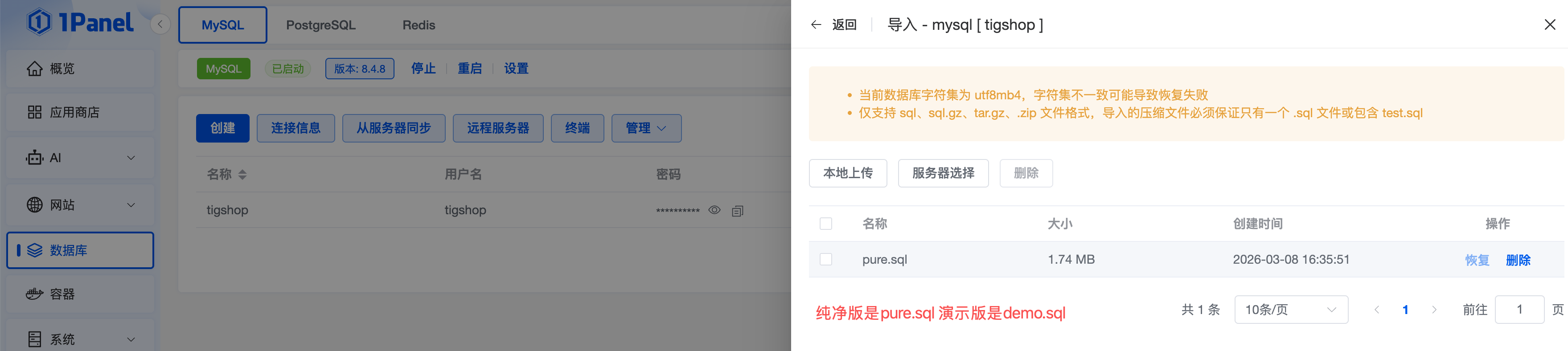
Task: Switch to the Redis tab
Action: coord(419,25)
